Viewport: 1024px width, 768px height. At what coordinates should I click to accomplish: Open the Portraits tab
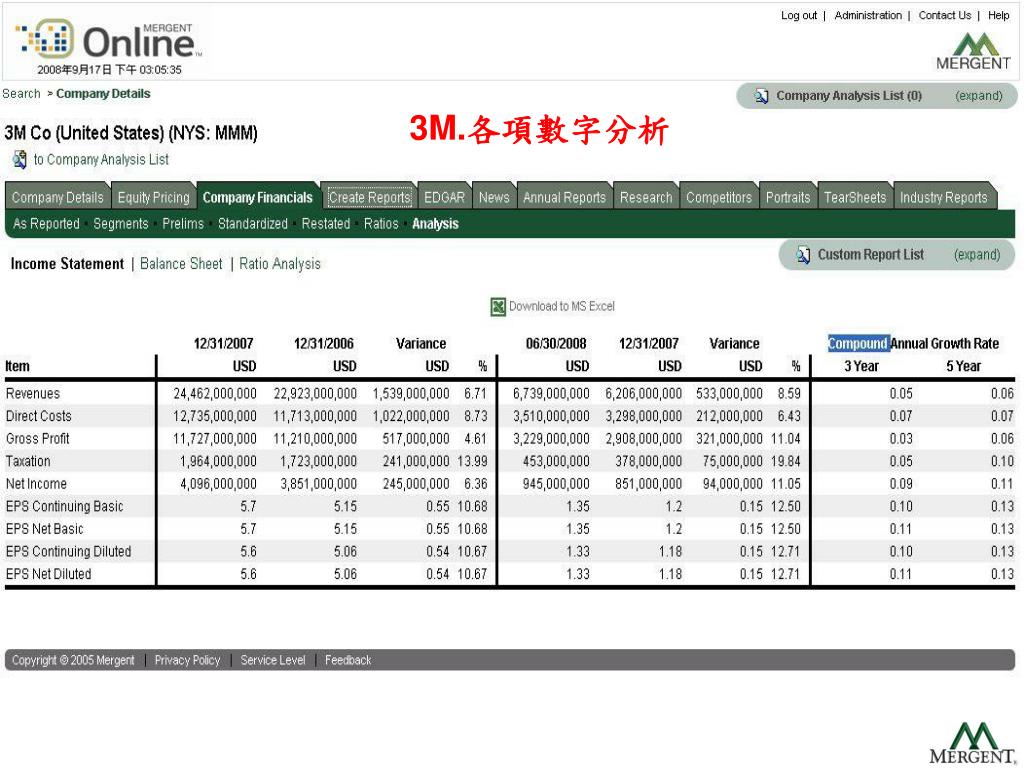788,197
